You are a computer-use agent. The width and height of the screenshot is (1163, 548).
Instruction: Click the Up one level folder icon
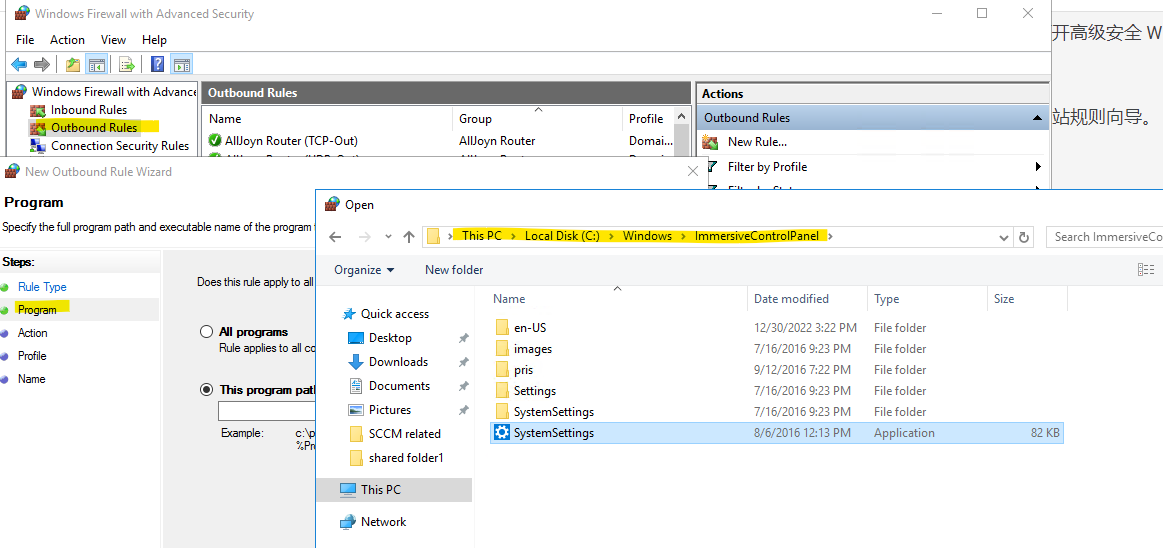[x=73, y=65]
